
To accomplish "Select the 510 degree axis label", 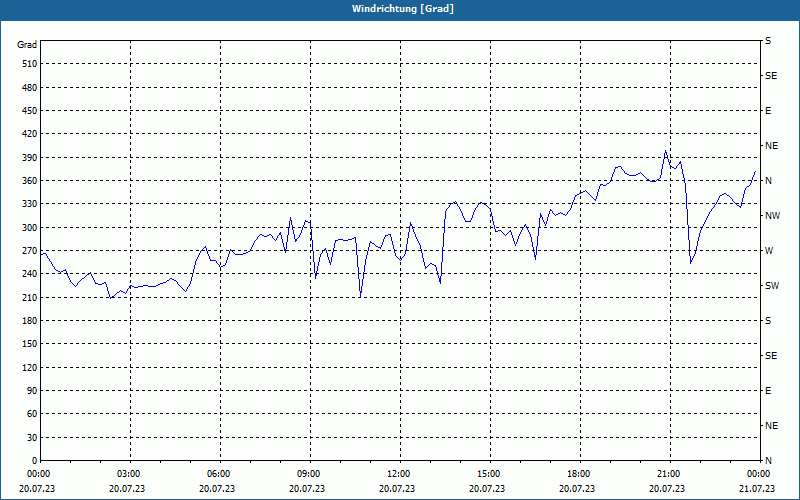I will [x=29, y=64].
